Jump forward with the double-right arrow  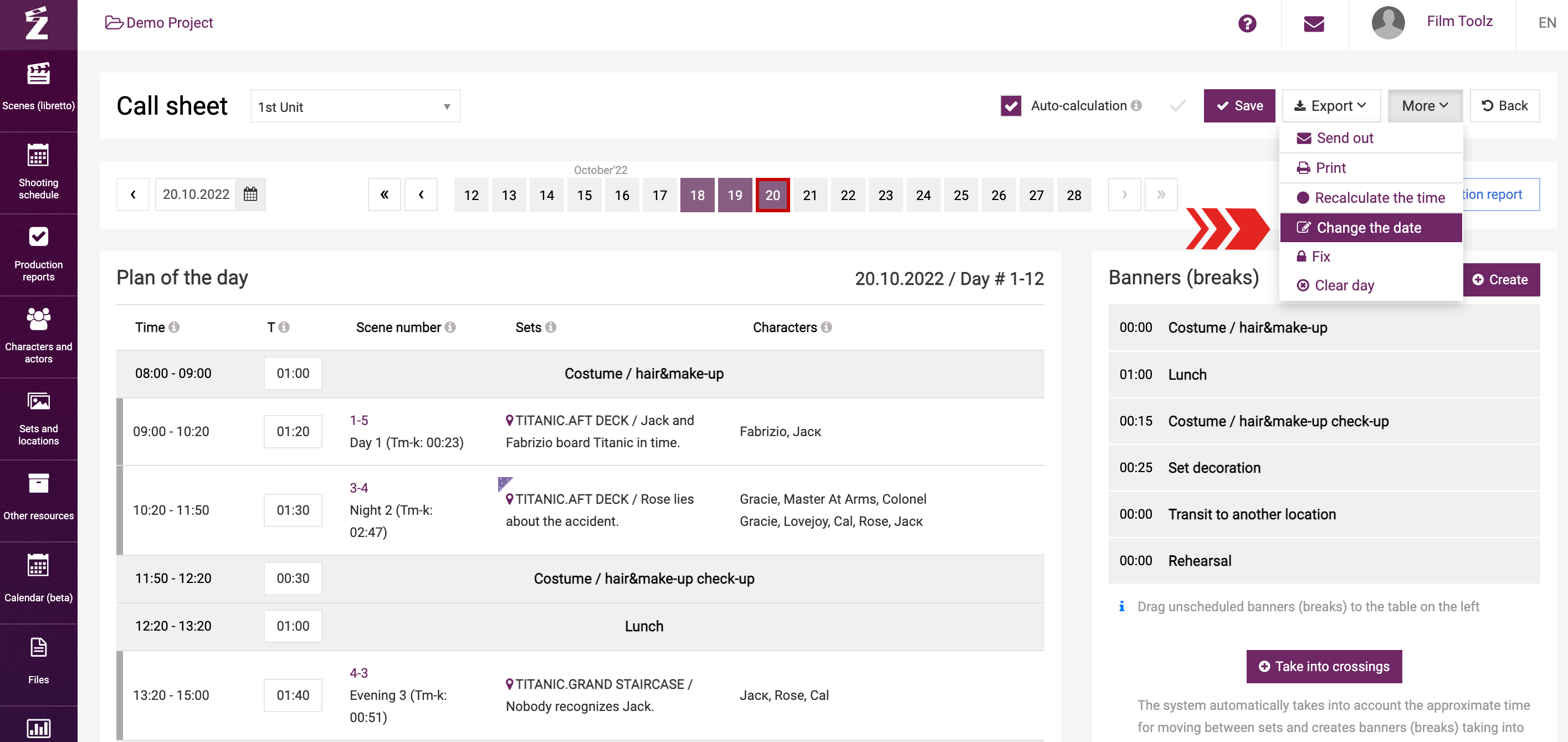[x=1161, y=195]
